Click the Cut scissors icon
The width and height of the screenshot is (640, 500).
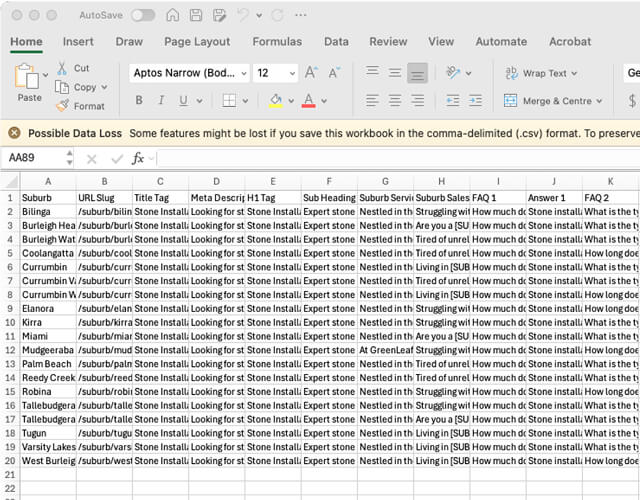(x=62, y=68)
